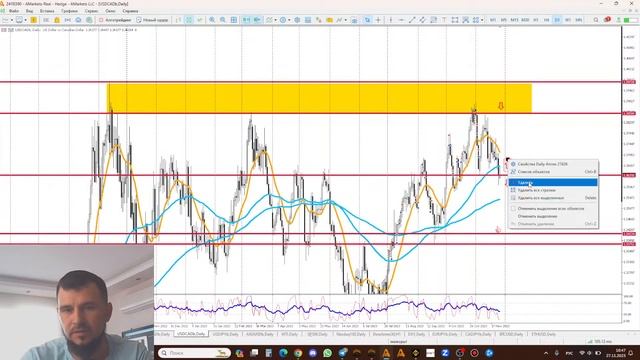Expand the profiles dropdown arrow
The image size is (640, 360).
pos(25,20)
